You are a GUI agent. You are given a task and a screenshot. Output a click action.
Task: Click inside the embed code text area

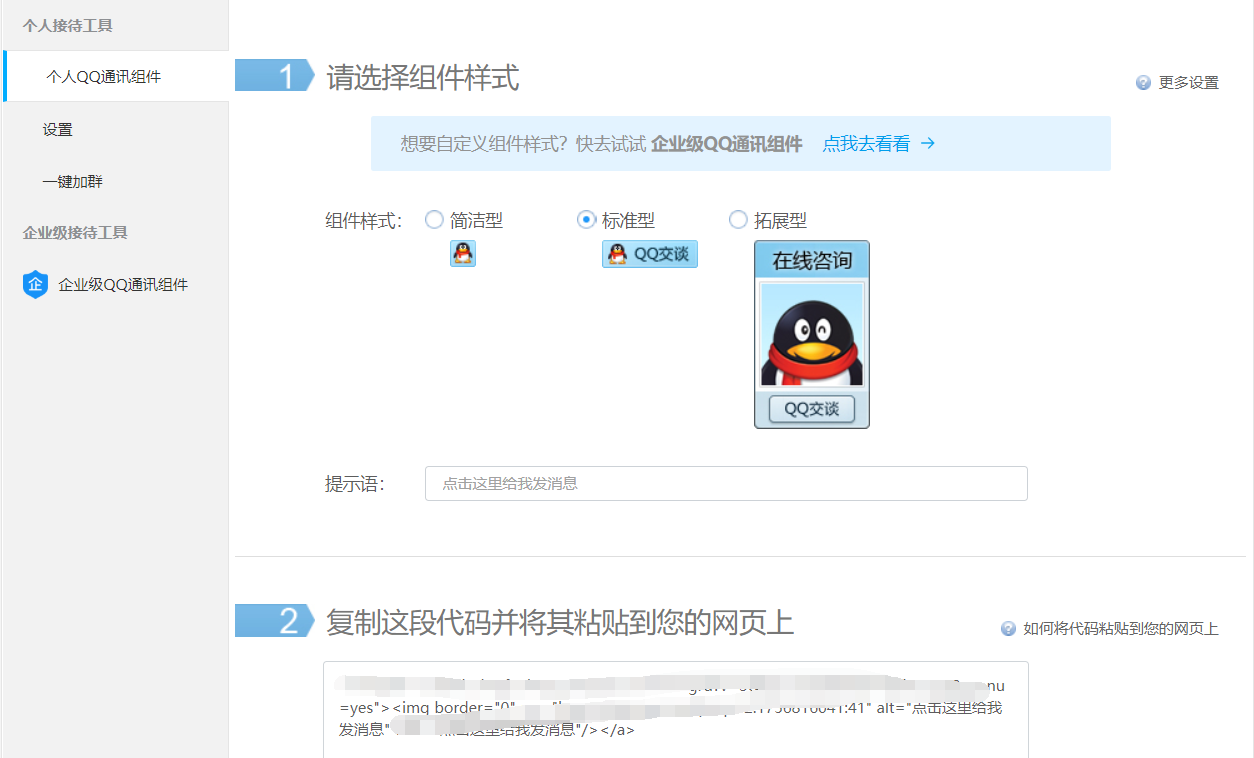click(x=676, y=709)
